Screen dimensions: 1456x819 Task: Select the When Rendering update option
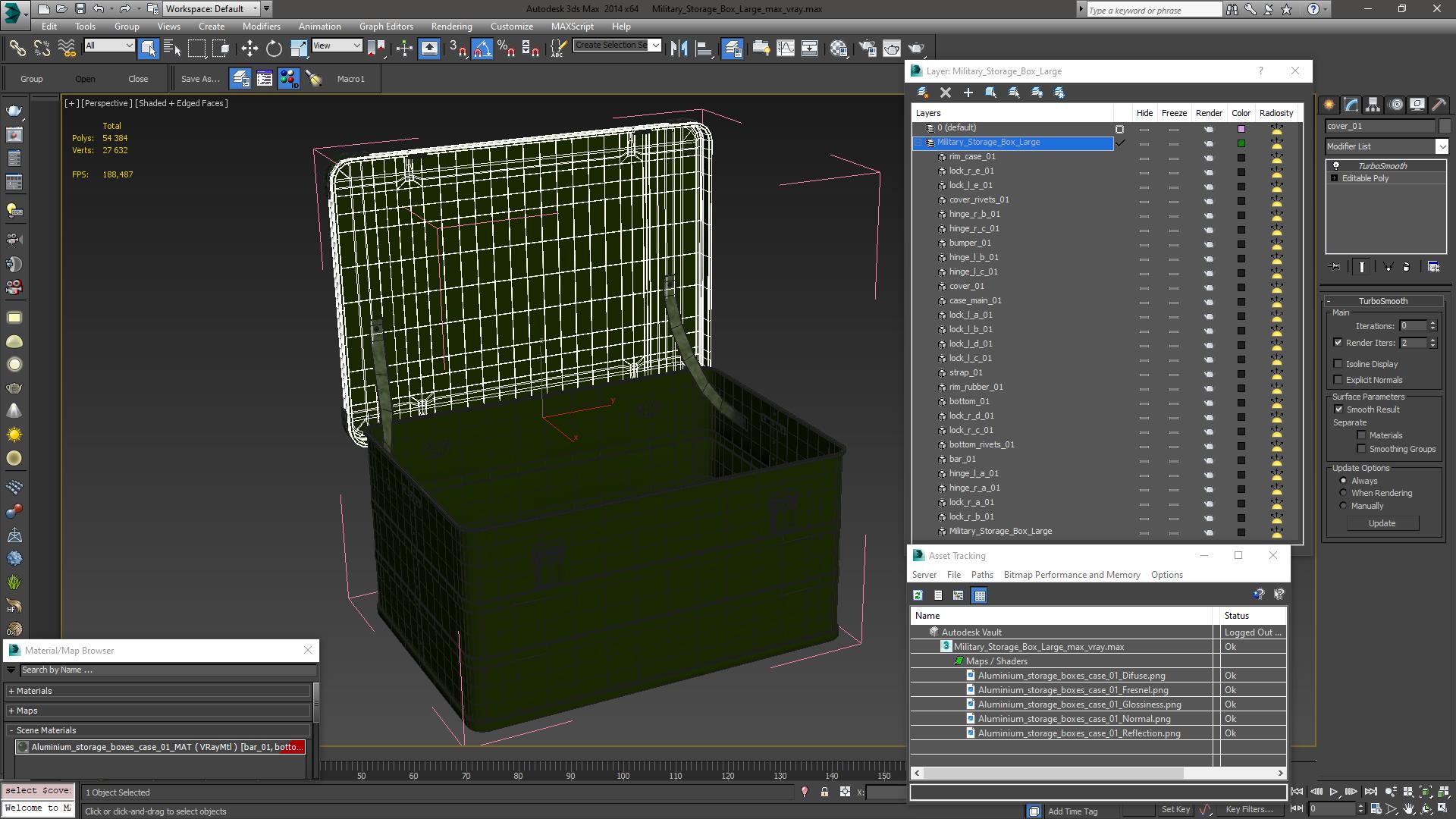click(1344, 493)
